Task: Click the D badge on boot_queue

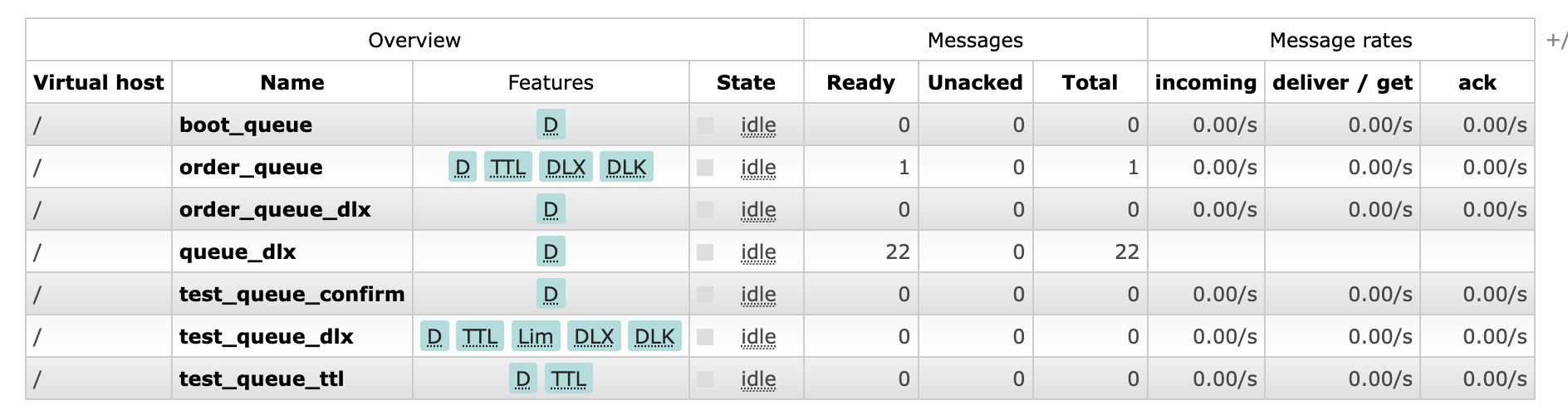Action: pos(551,124)
